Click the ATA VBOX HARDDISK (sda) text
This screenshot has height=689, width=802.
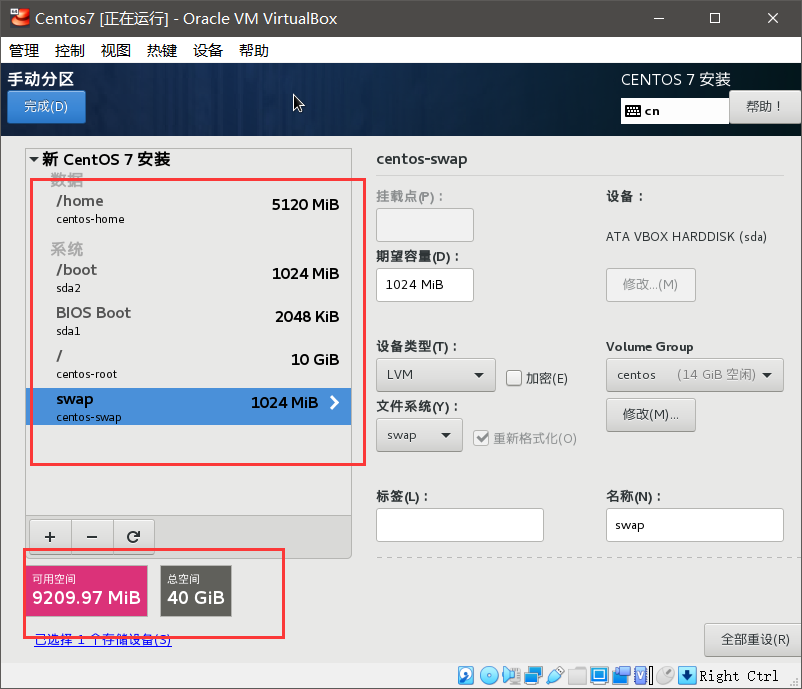686,237
